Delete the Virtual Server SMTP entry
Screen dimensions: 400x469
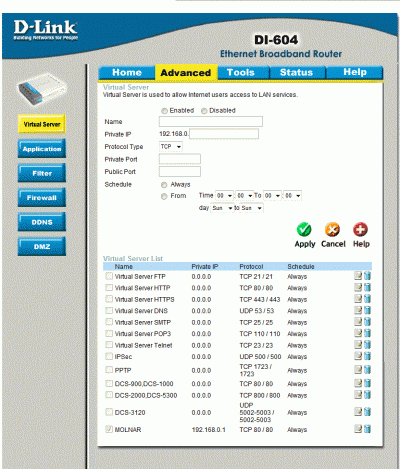(x=367, y=322)
